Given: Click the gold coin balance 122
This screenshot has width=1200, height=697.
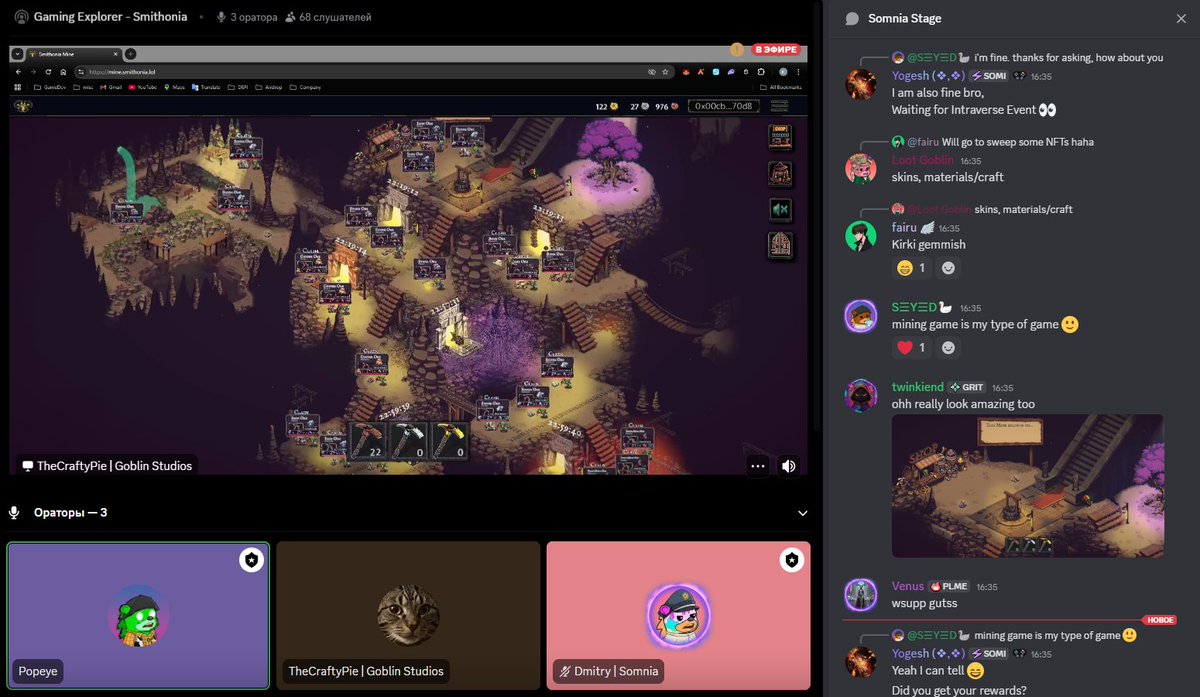Looking at the screenshot, I should click(606, 105).
